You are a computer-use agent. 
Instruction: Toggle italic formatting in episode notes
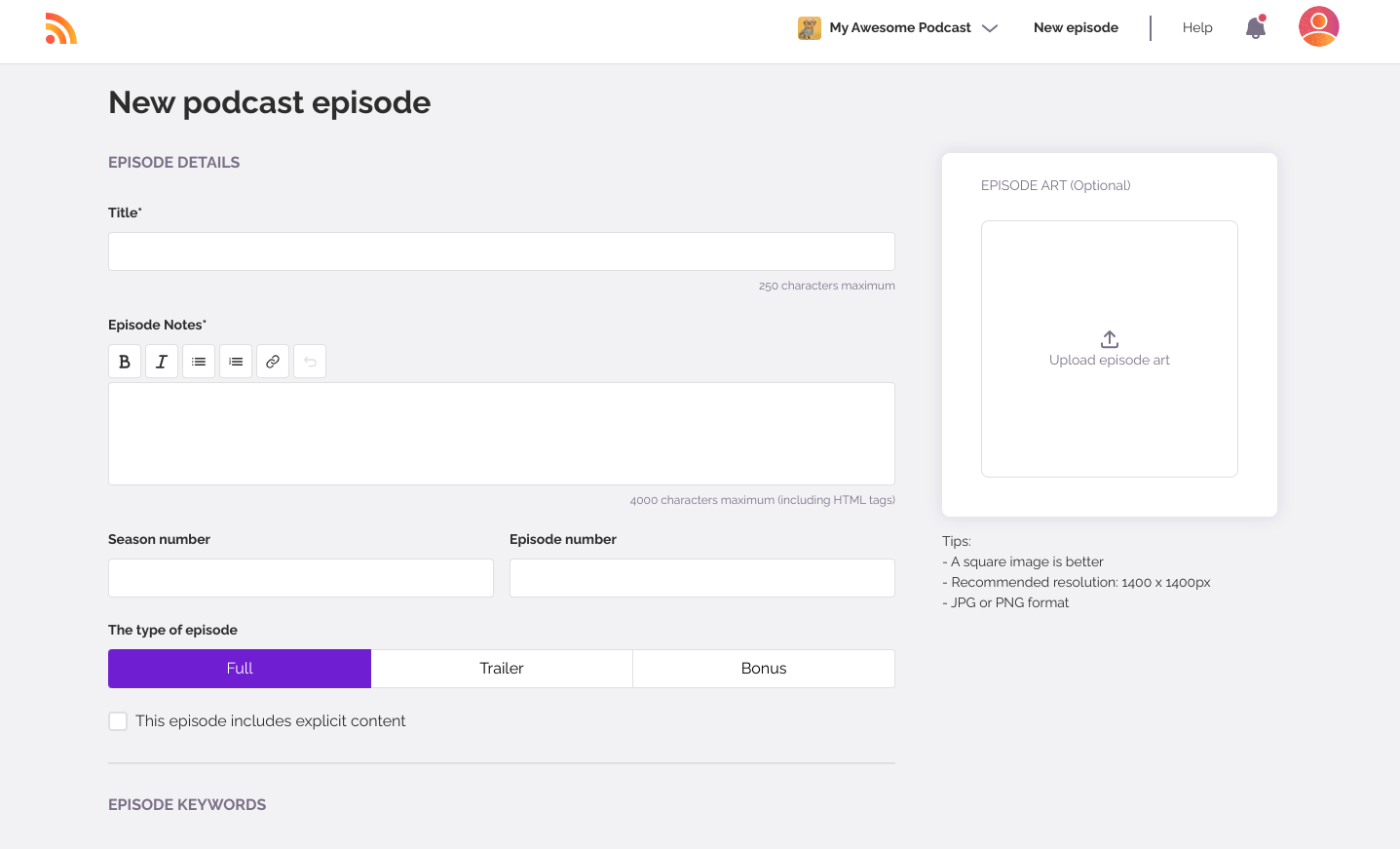tap(162, 361)
